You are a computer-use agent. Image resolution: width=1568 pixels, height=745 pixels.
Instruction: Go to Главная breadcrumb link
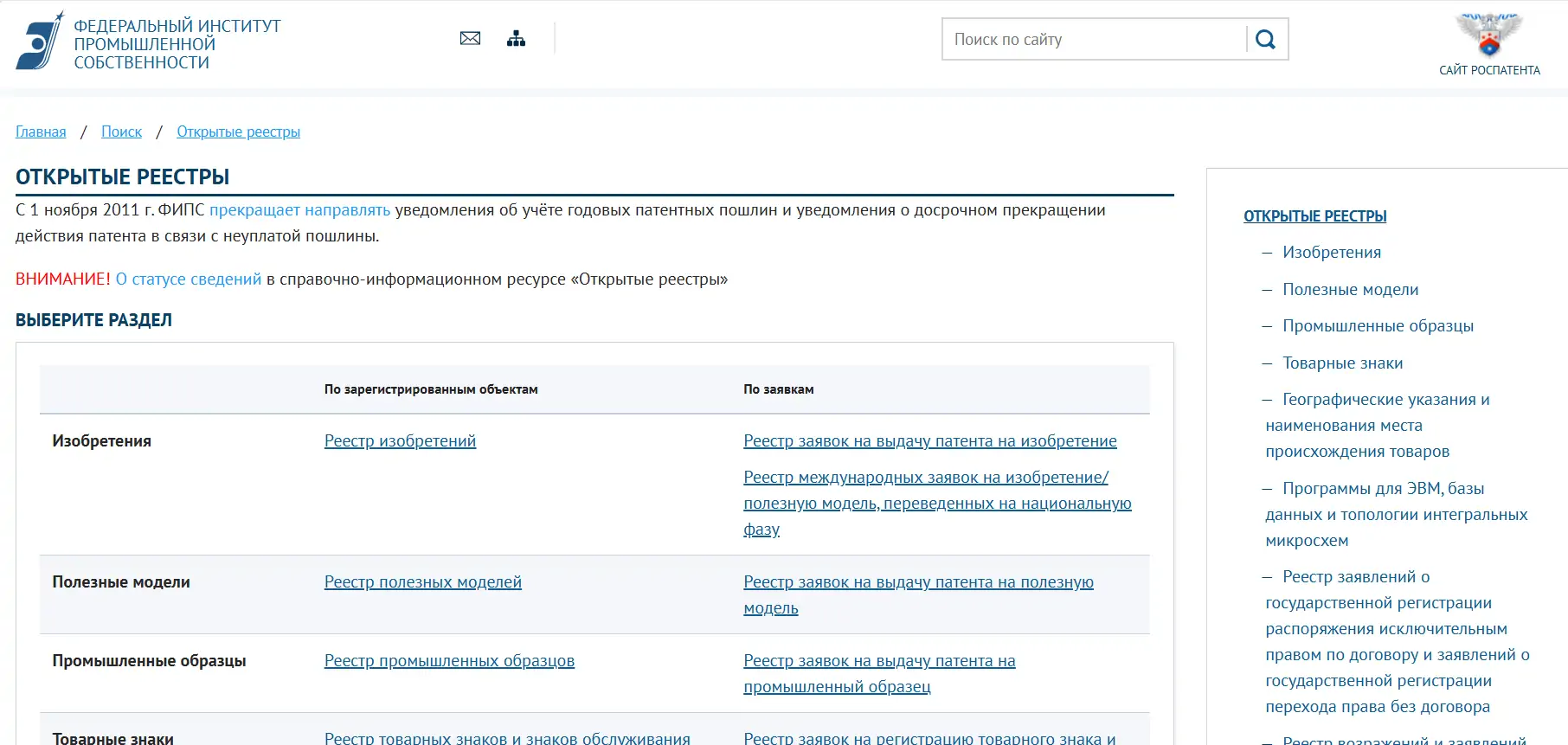[x=41, y=132]
